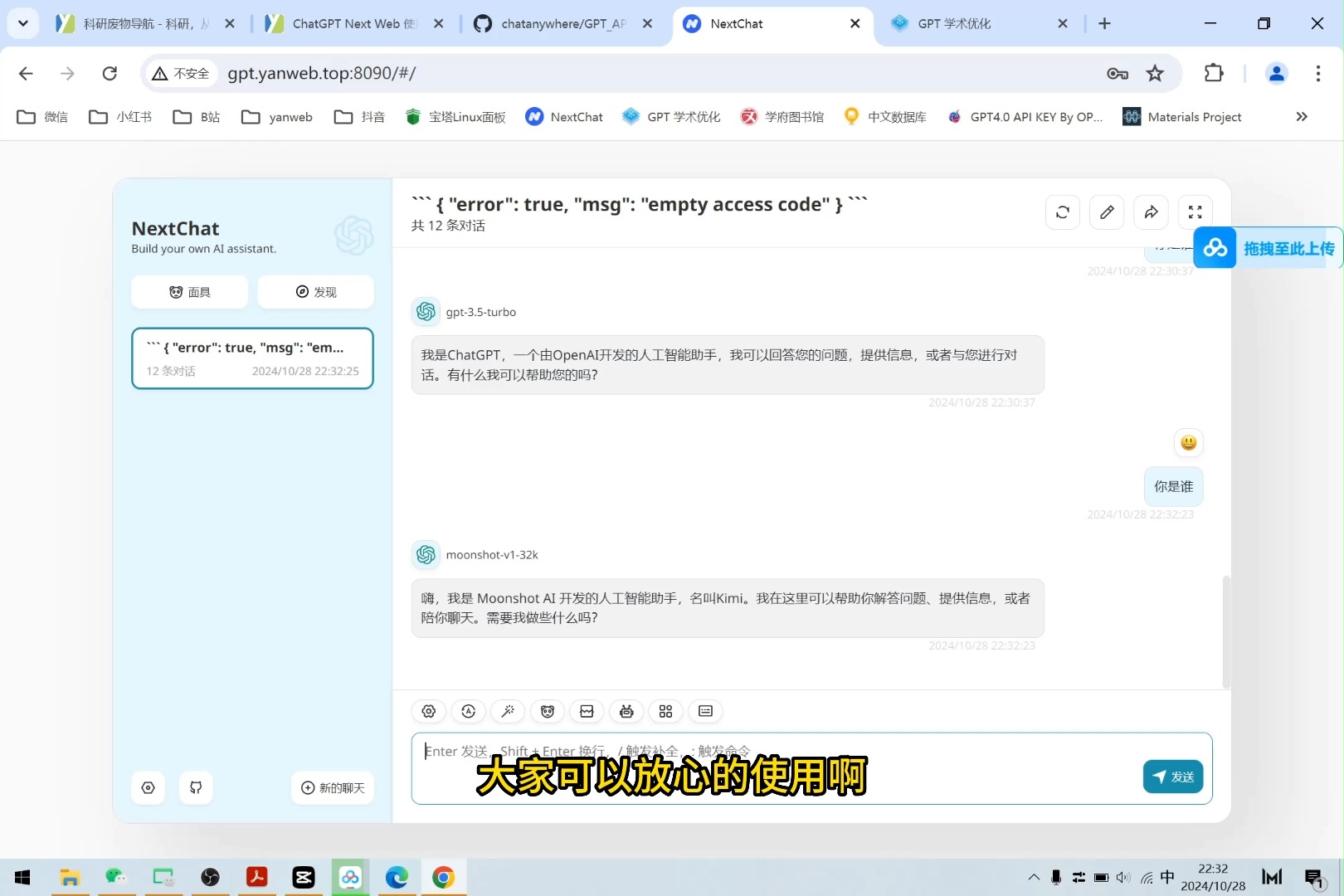Click the smiley user avatar
The image size is (1344, 896).
[x=1189, y=442]
